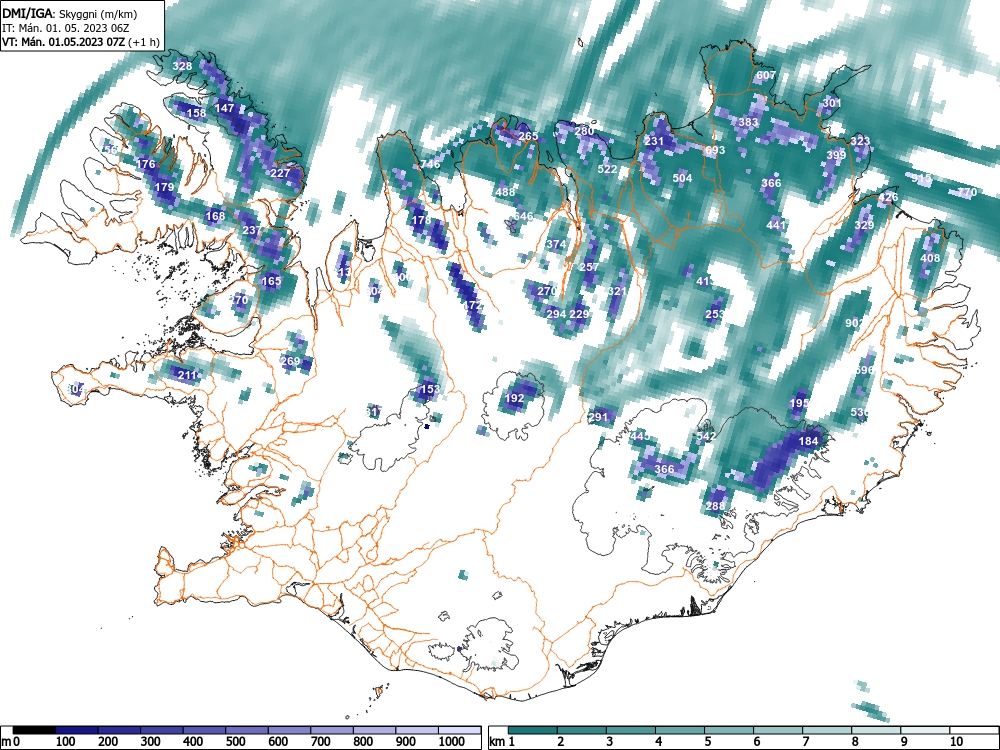Click the visibility value '329' on the map
1000x750 pixels.
(864, 225)
